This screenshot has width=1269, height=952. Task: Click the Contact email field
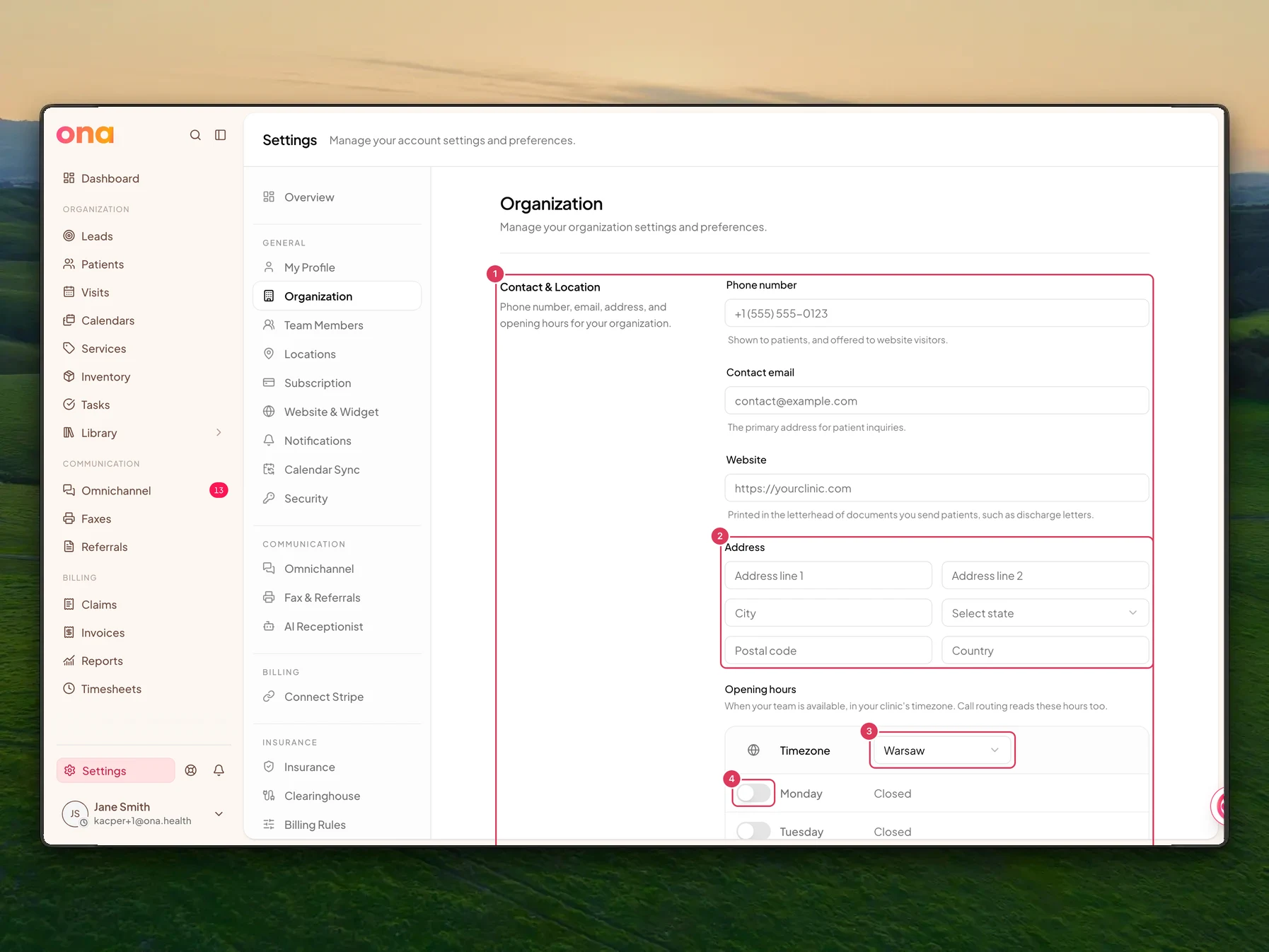coord(937,401)
